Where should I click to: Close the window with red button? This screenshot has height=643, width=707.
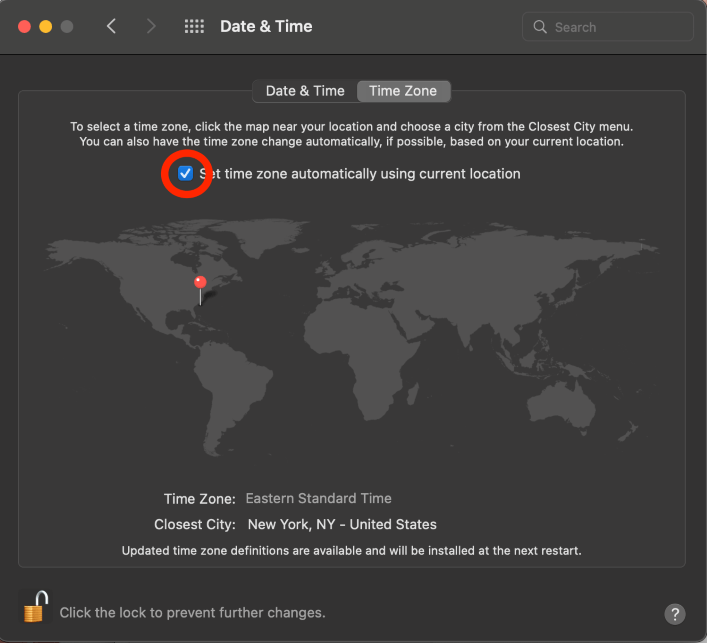(24, 27)
